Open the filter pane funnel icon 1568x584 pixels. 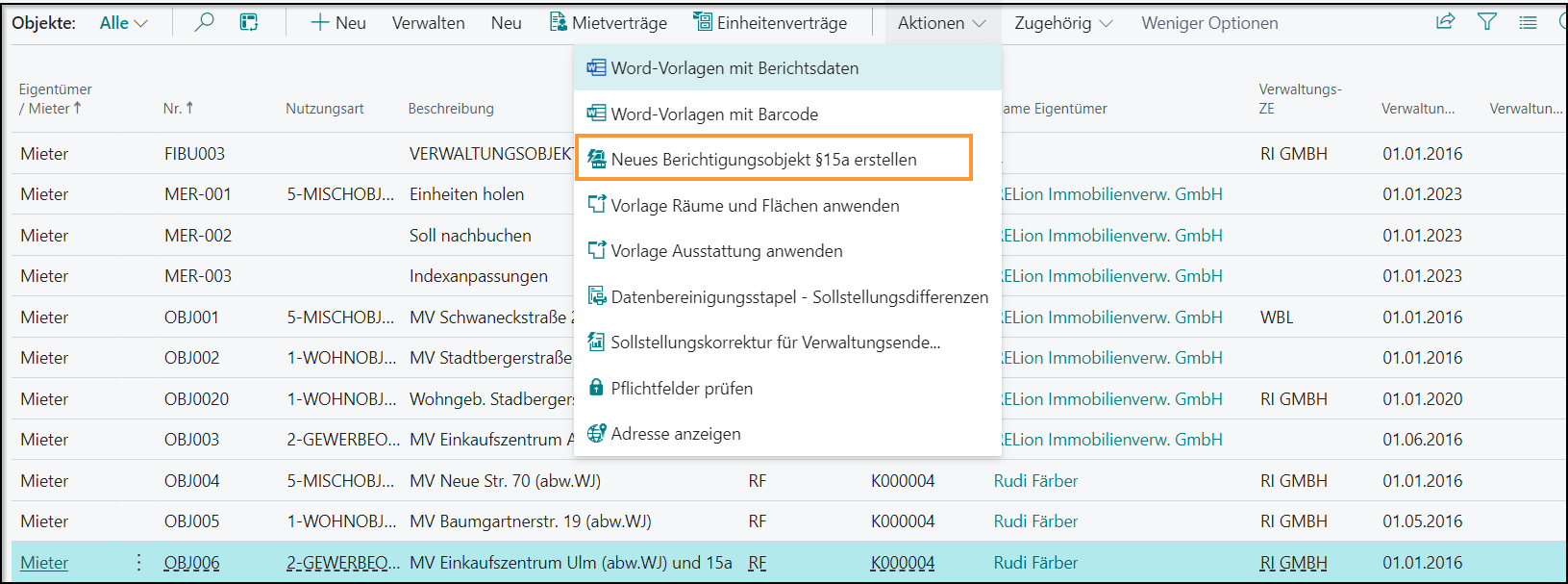(1487, 22)
